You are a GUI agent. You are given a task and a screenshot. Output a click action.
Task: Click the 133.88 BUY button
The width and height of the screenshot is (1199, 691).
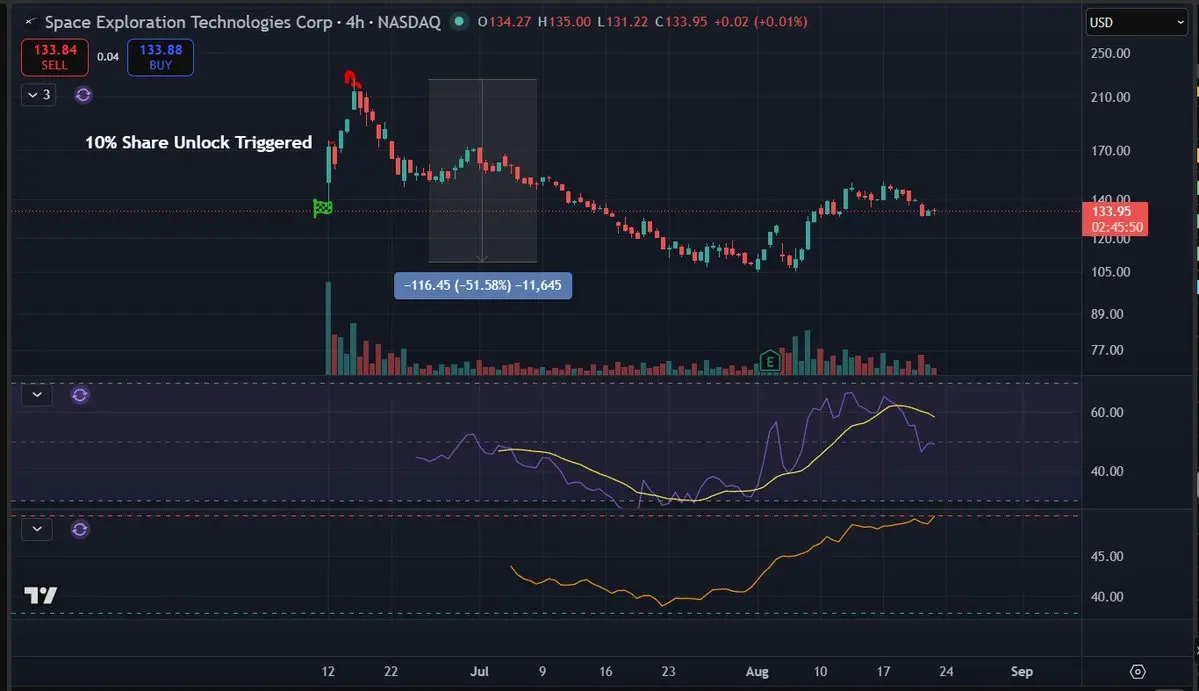point(161,57)
